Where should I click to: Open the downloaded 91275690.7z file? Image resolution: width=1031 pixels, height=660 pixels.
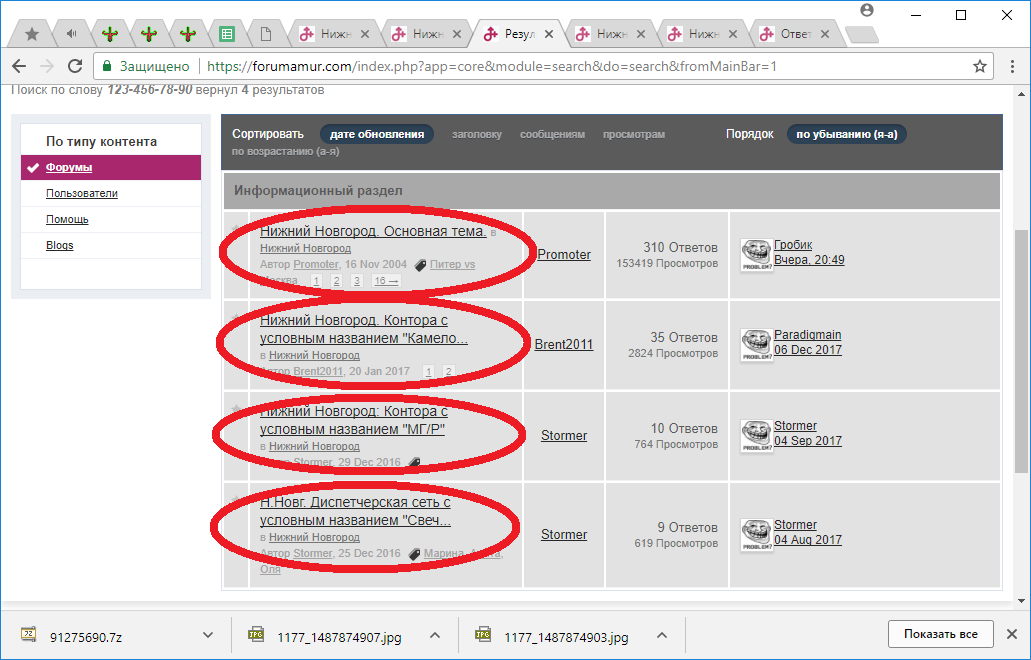coord(85,636)
